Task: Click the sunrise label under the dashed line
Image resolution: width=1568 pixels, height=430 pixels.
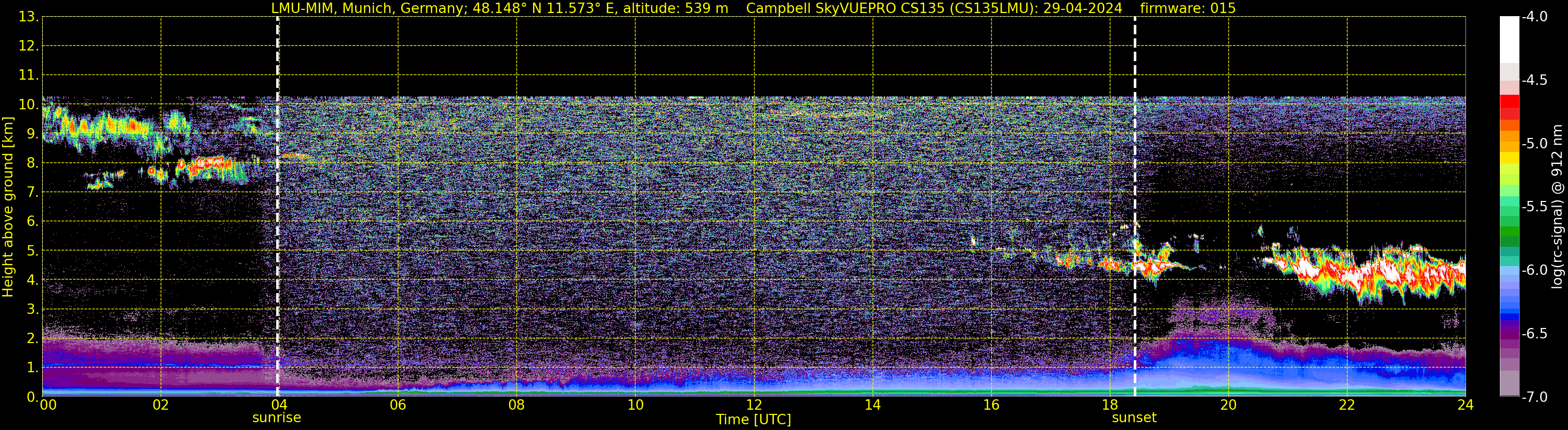Action: (x=276, y=418)
